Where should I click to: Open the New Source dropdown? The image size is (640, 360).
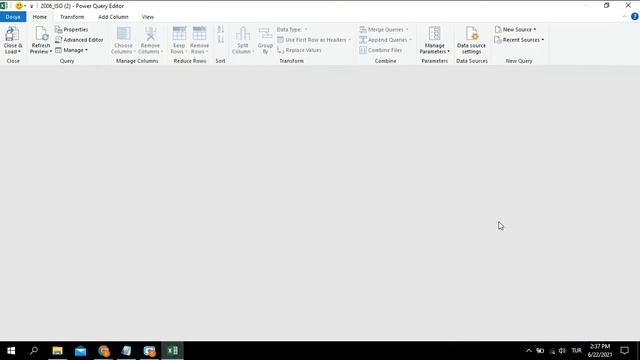pos(515,29)
